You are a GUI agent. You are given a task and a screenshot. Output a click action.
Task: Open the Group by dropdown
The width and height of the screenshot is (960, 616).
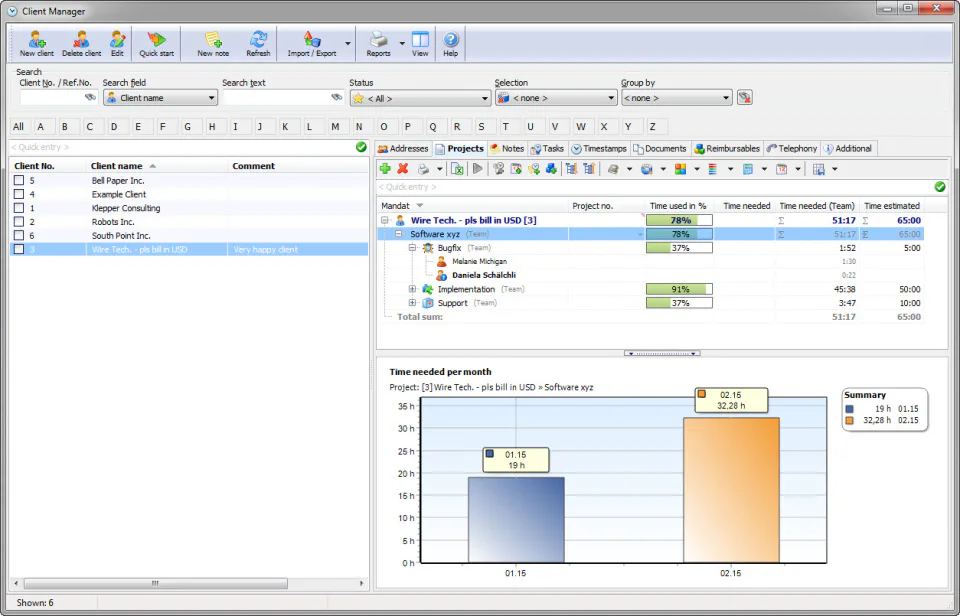[677, 98]
